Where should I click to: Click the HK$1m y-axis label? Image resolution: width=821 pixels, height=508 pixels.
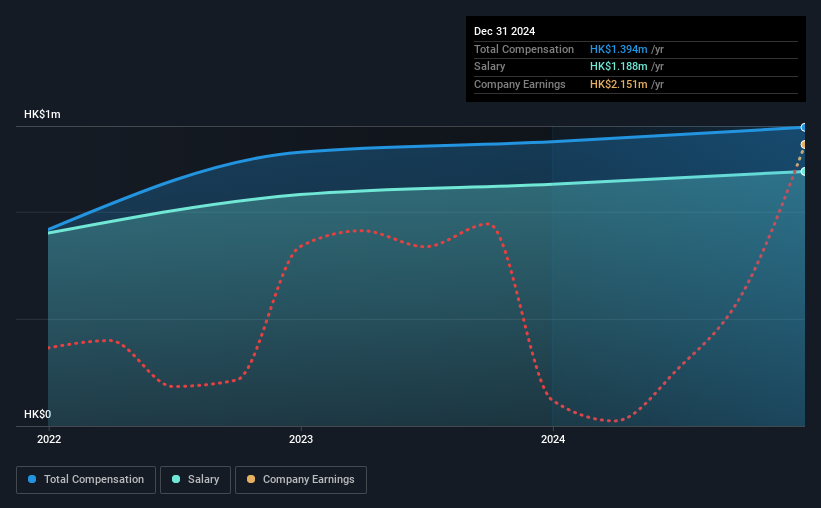click(42, 114)
